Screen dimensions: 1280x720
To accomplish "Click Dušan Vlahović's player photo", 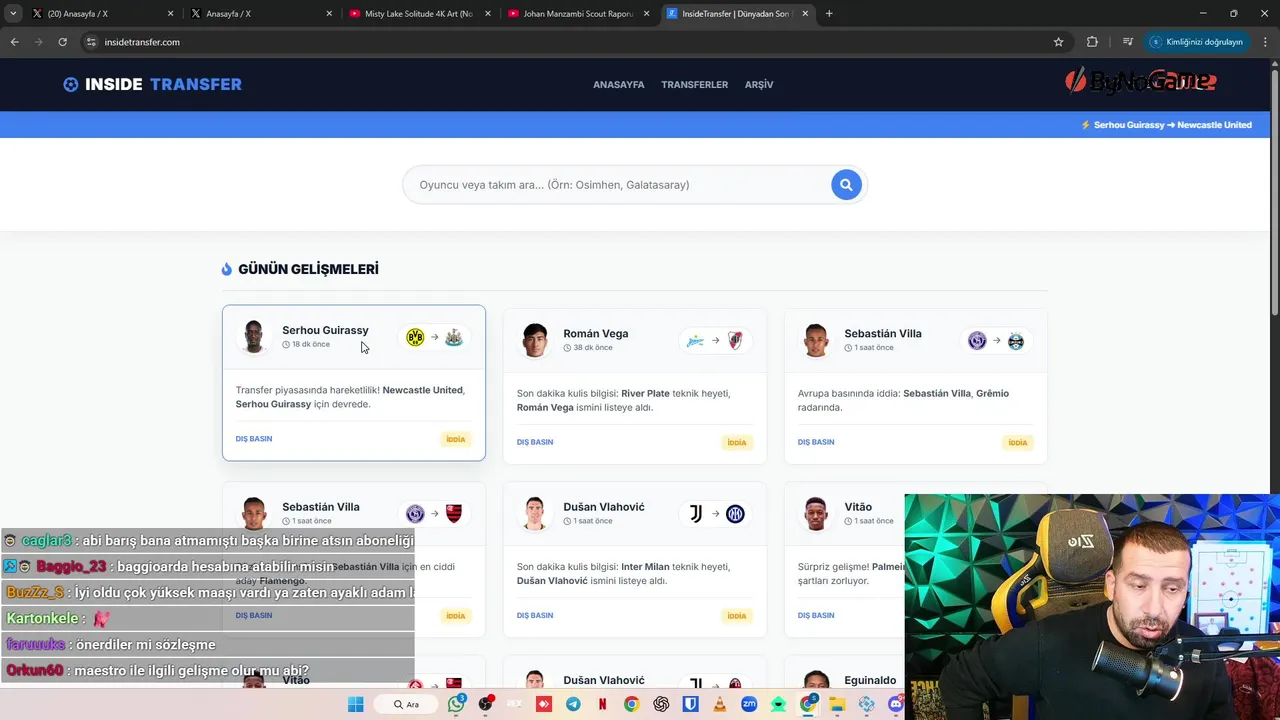I will click(x=534, y=513).
